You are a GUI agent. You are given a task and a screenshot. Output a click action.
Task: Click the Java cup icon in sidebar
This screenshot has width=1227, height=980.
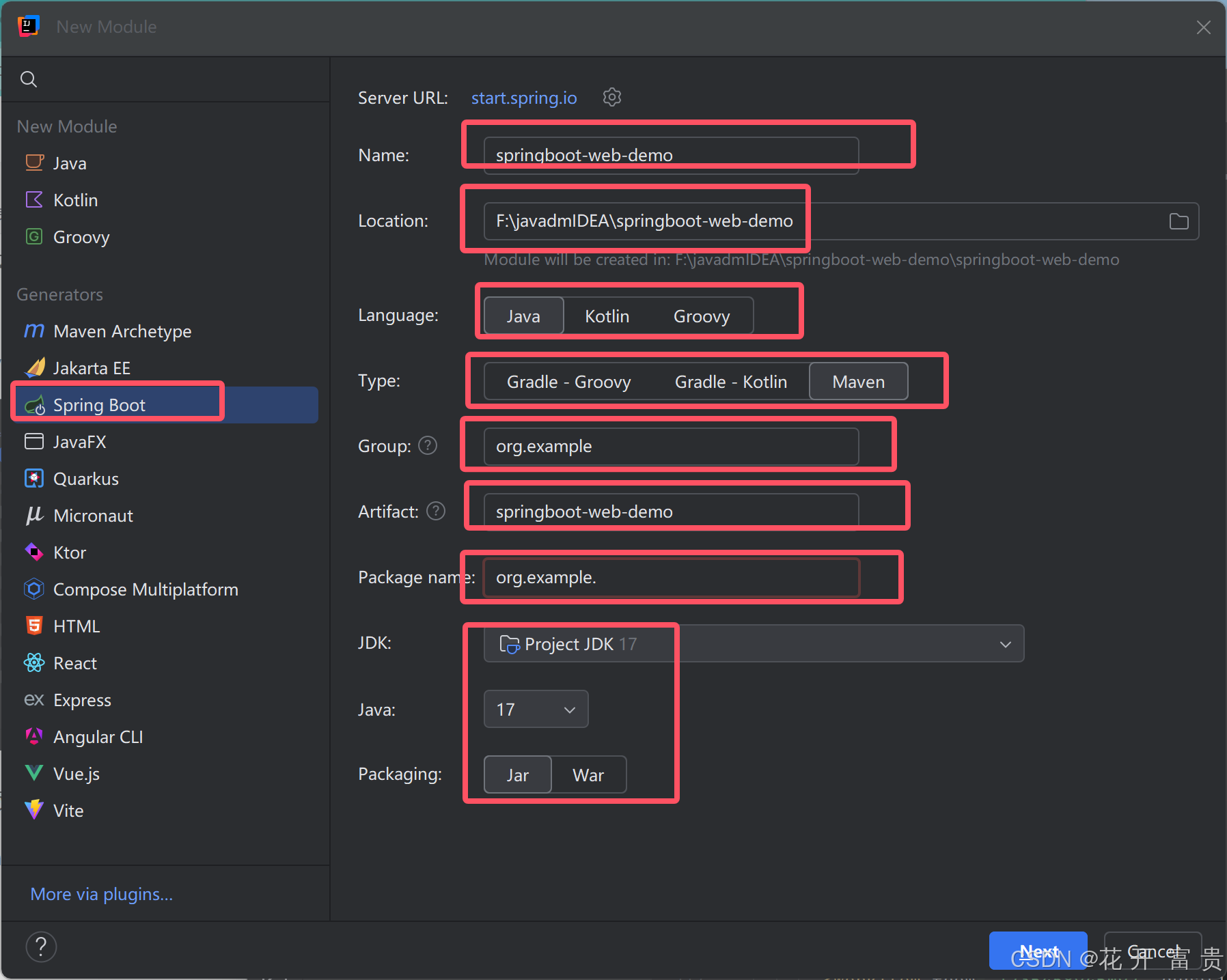[x=34, y=163]
